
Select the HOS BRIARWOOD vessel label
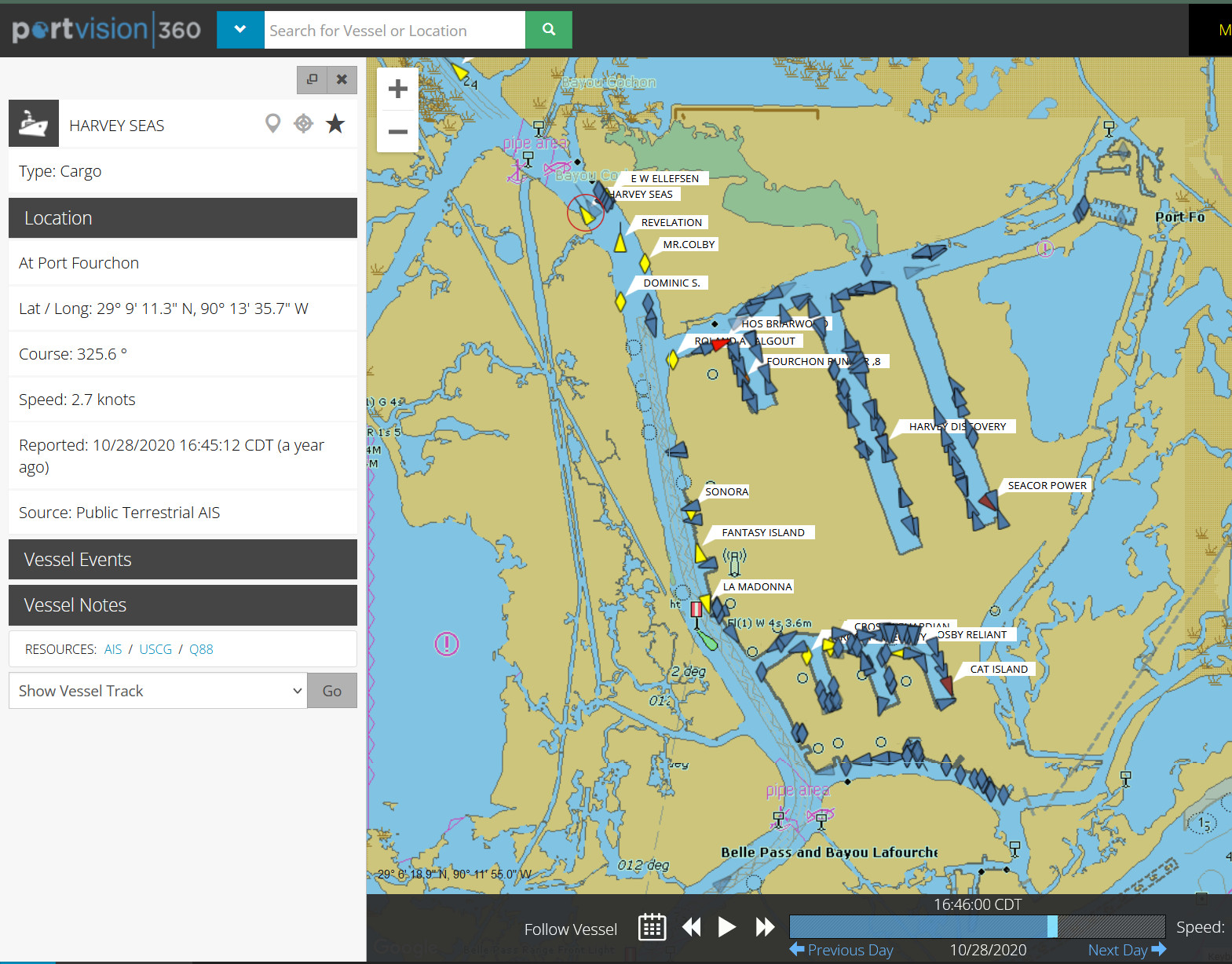click(x=784, y=323)
